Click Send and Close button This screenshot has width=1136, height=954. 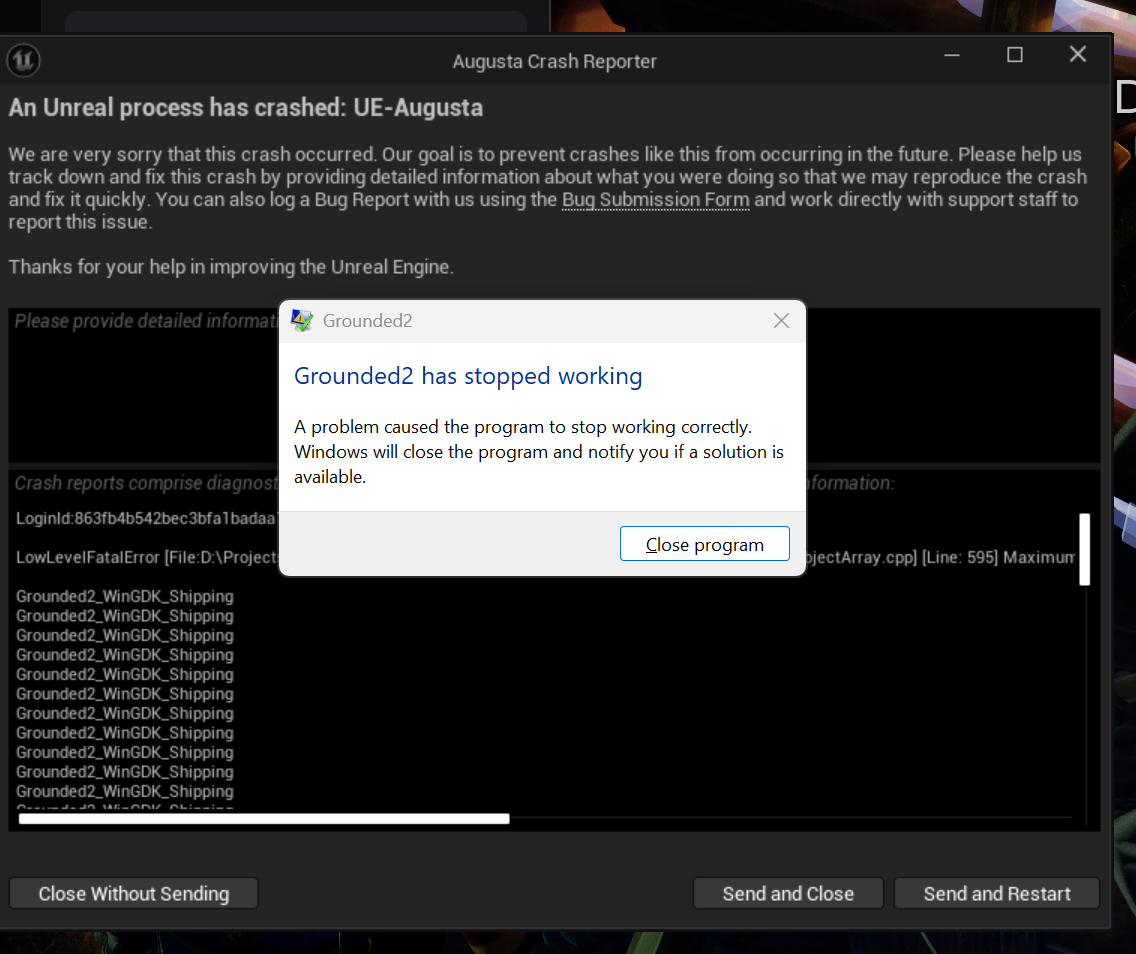pyautogui.click(x=788, y=893)
